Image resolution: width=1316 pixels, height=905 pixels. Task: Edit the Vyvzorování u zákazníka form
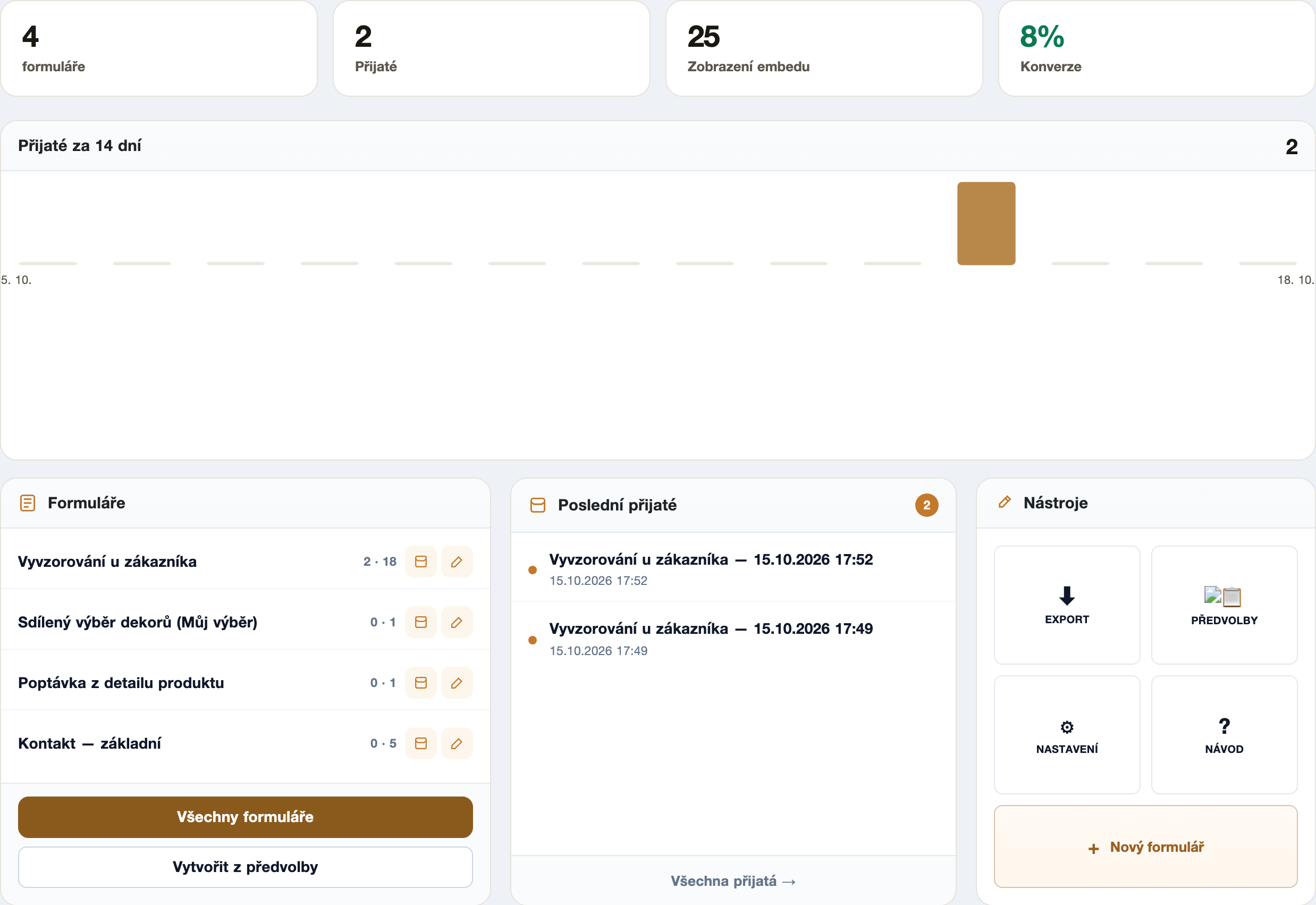(457, 562)
